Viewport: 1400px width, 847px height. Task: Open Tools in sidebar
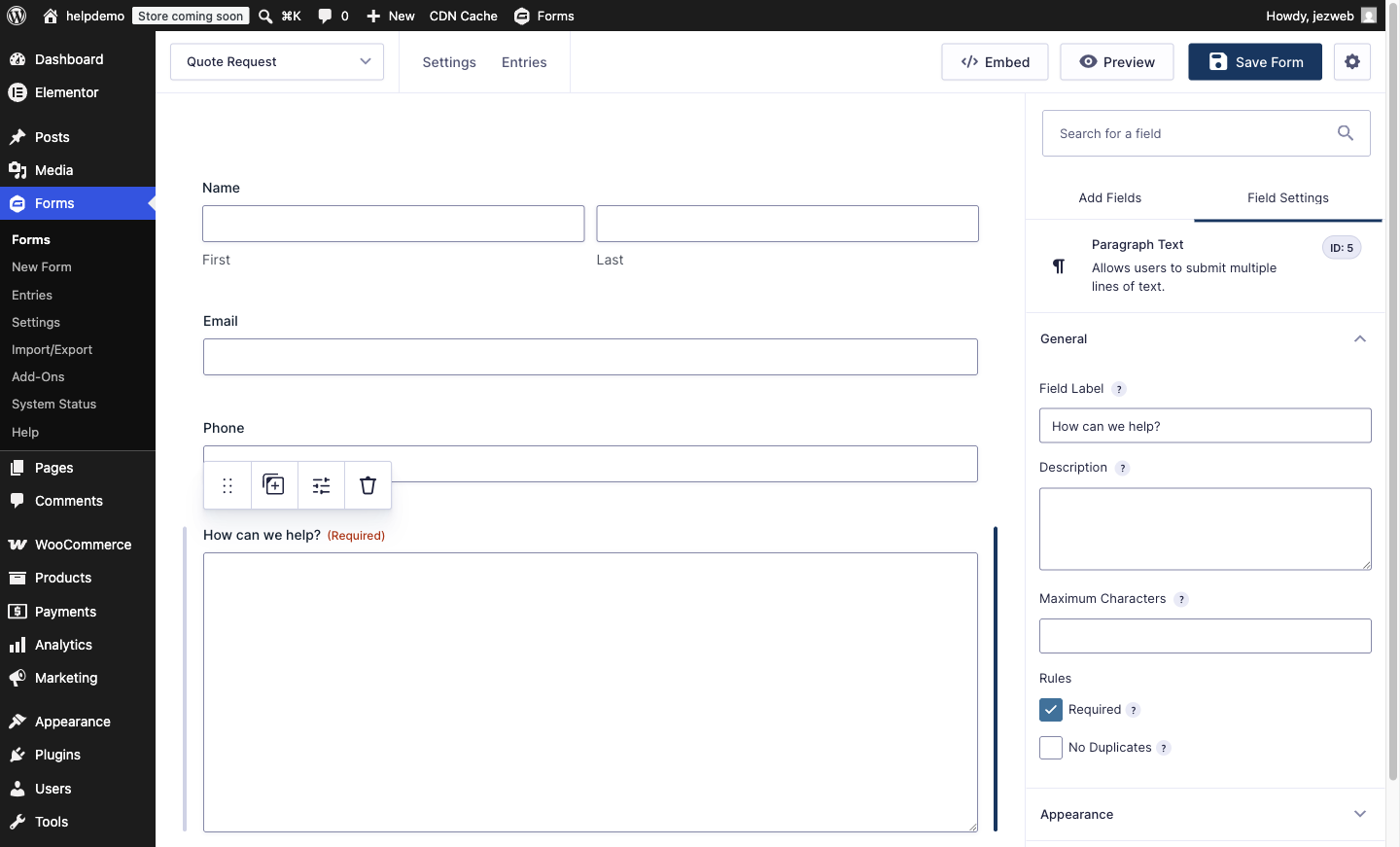point(78,822)
